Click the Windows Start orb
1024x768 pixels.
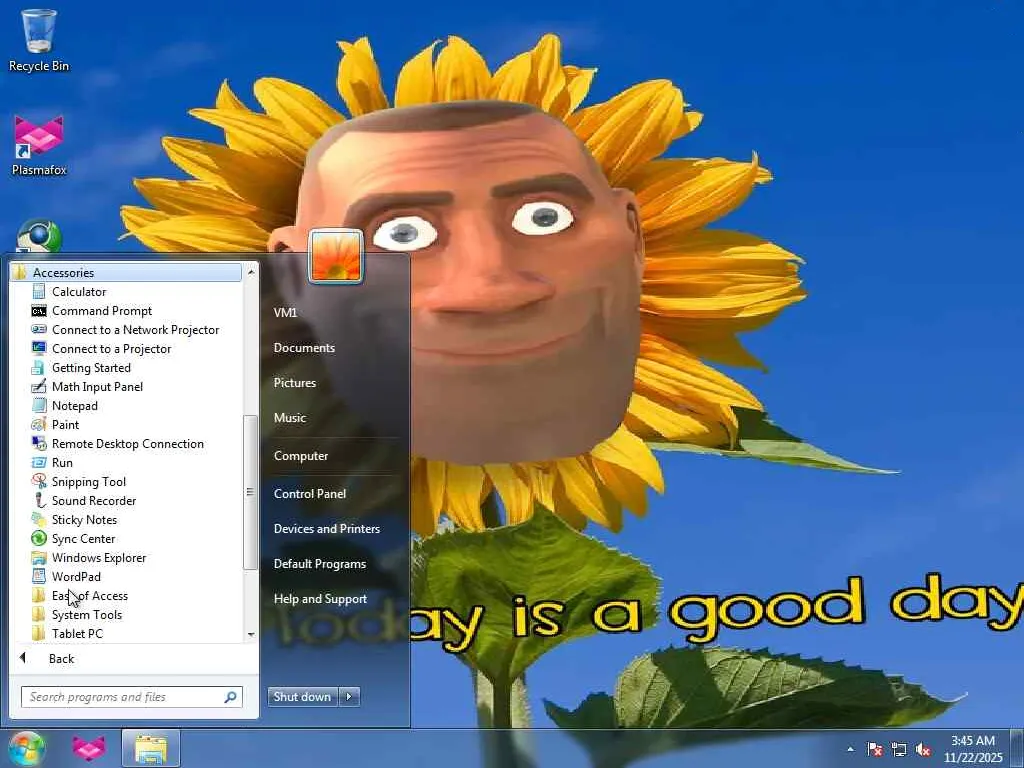pos(26,748)
